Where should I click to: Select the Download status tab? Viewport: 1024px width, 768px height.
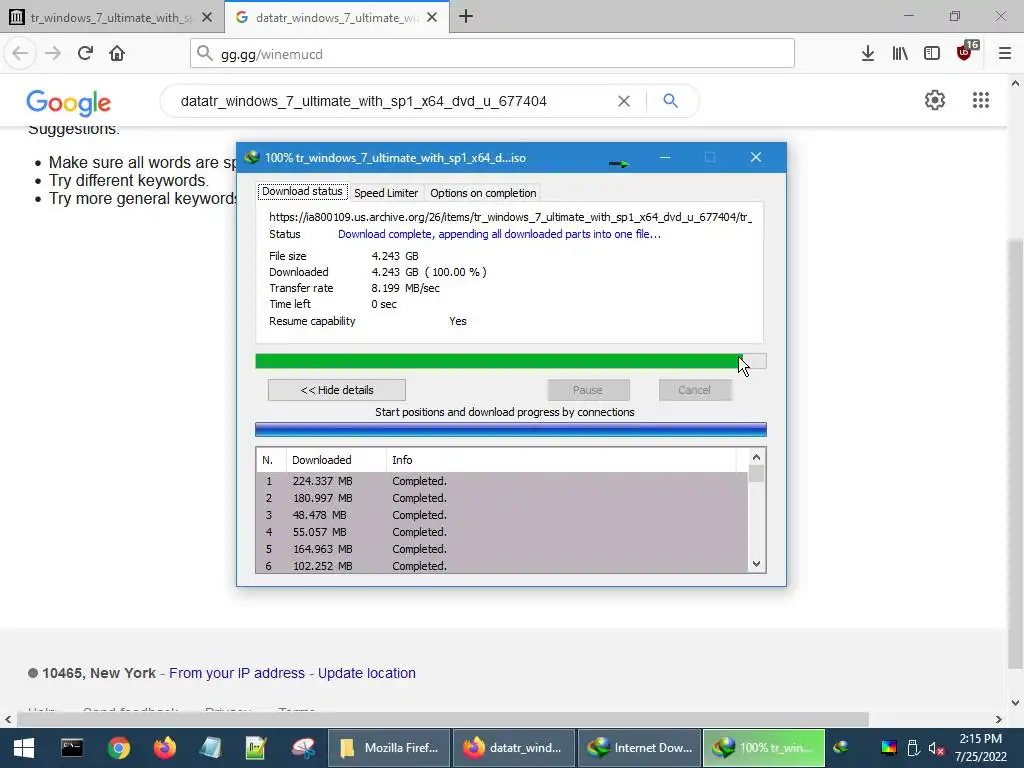pos(302,191)
